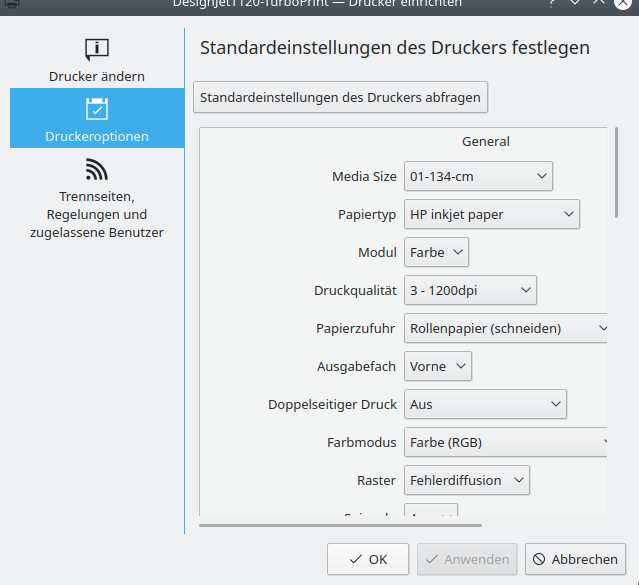Screen dimensions: 639x585
Task: Open the Media Size dropdown
Action: coord(478,176)
